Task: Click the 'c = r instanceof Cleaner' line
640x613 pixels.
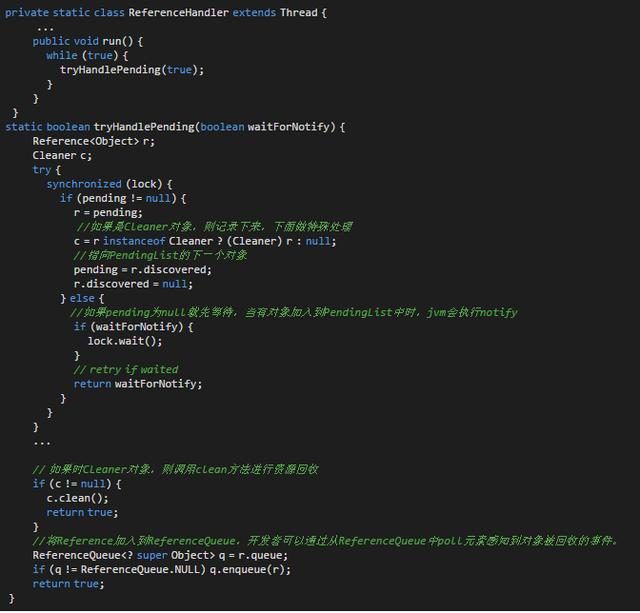Action: pos(205,241)
